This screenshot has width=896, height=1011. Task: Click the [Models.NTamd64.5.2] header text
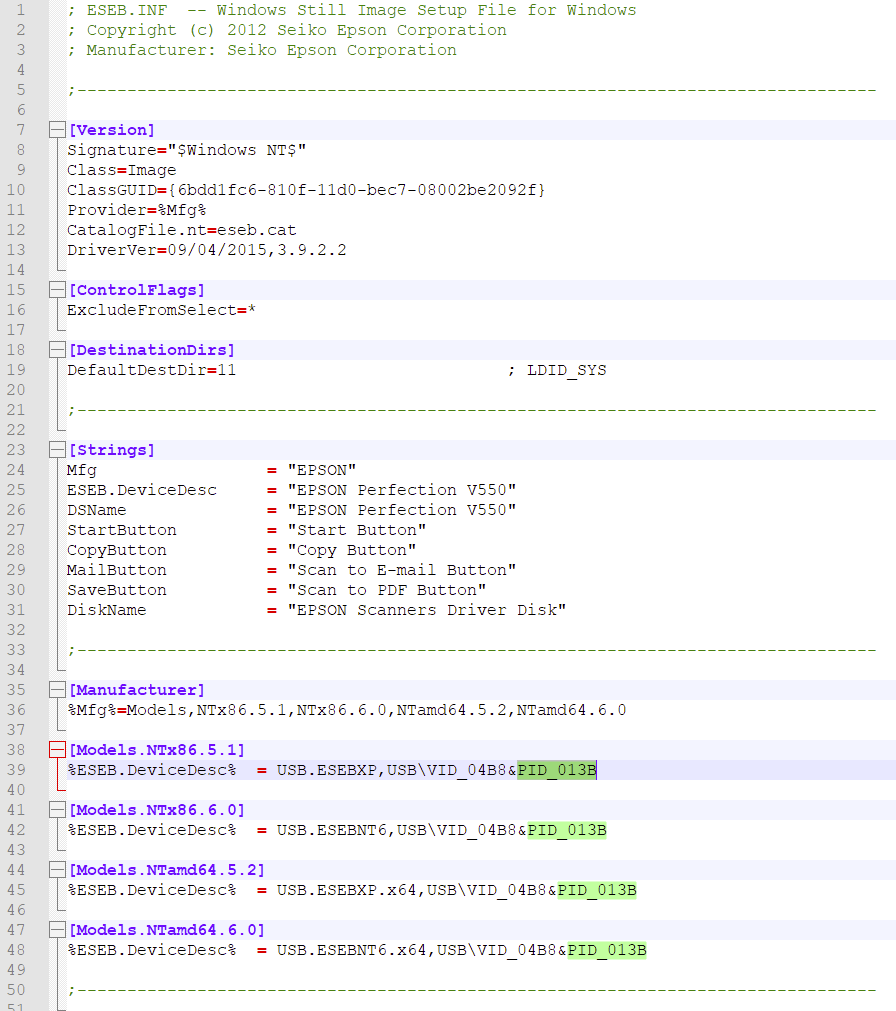point(166,869)
